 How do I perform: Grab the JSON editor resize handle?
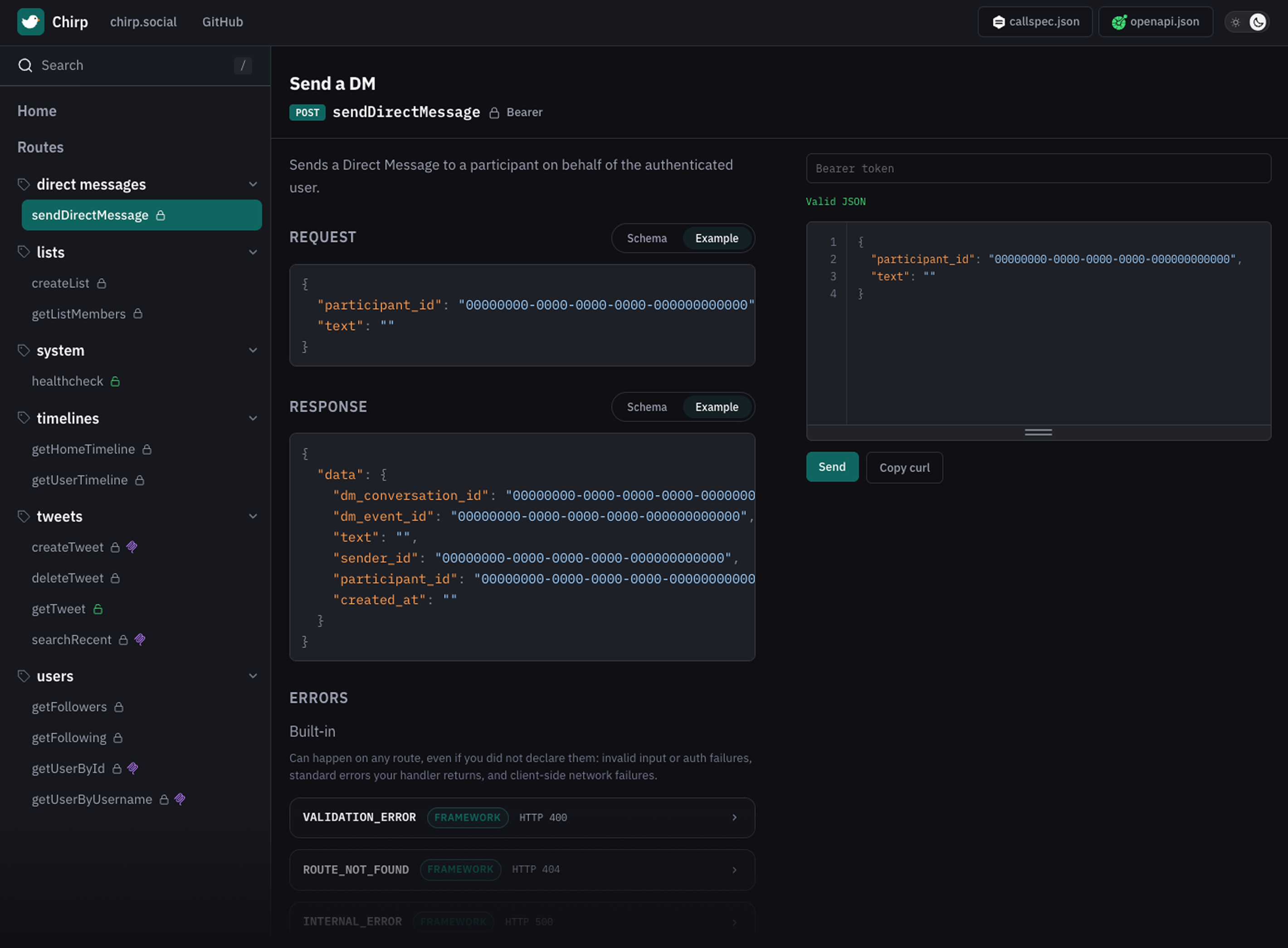pyautogui.click(x=1039, y=432)
